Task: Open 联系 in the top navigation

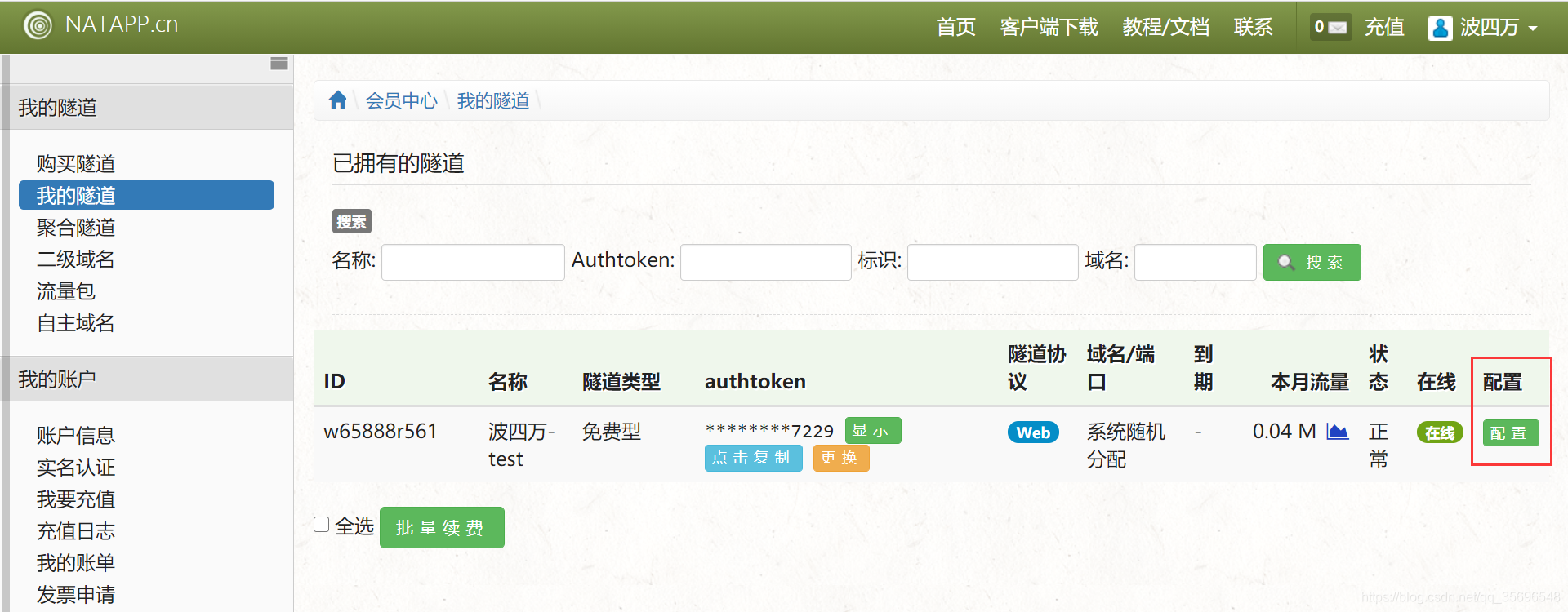Action: click(1254, 27)
